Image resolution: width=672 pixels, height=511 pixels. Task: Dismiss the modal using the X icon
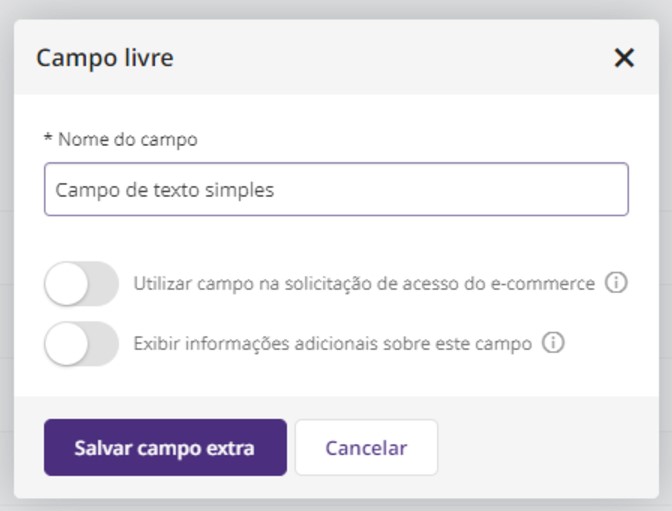(624, 58)
